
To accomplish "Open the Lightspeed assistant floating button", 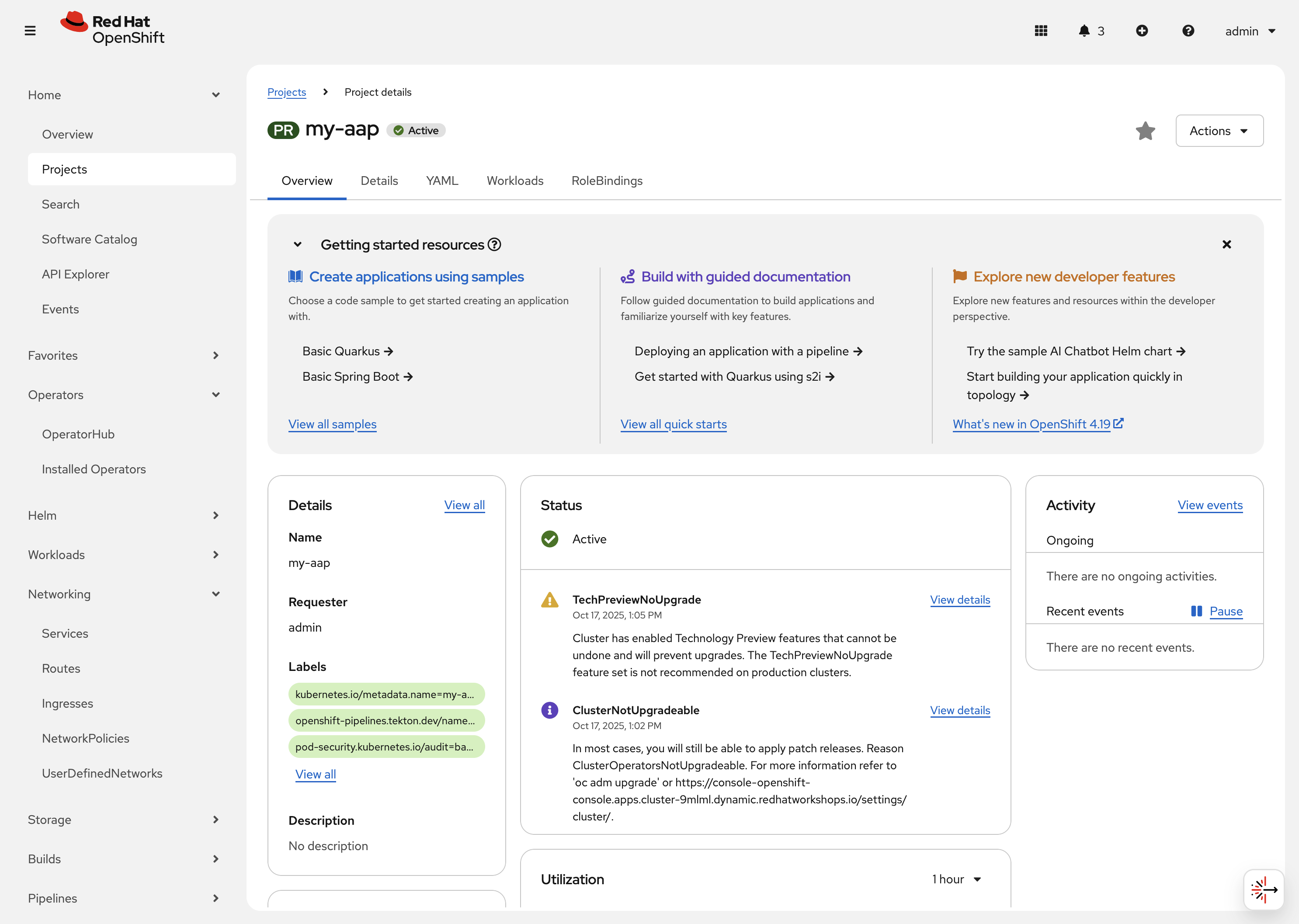I will pyautogui.click(x=1264, y=889).
